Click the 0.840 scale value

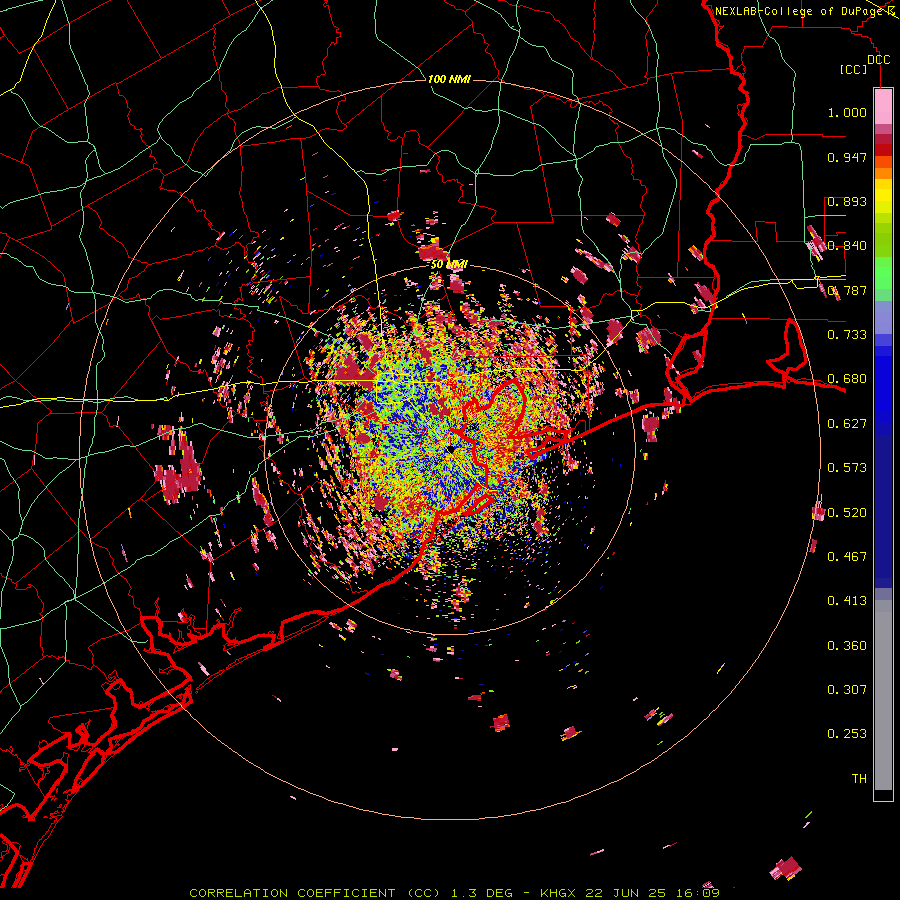point(847,246)
